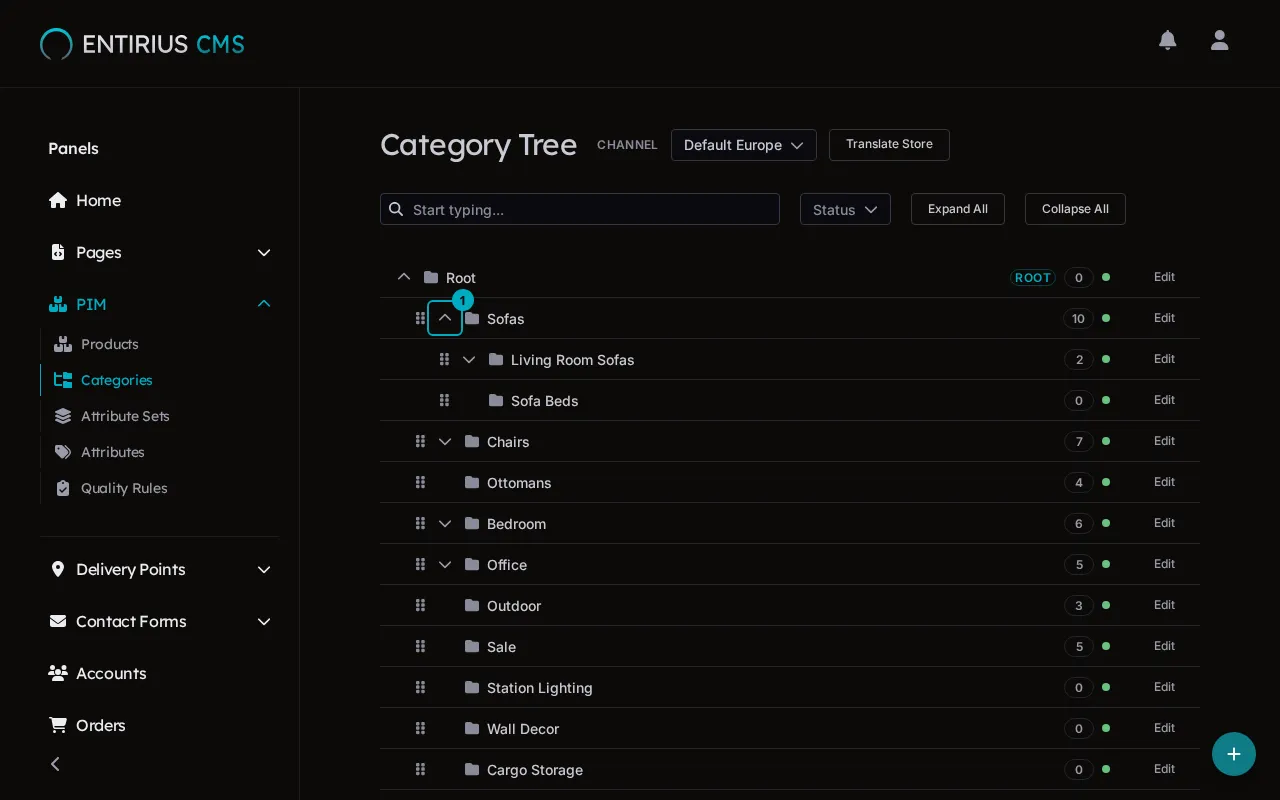Click the green status dot of Sofas
The width and height of the screenshot is (1280, 800).
click(1106, 318)
